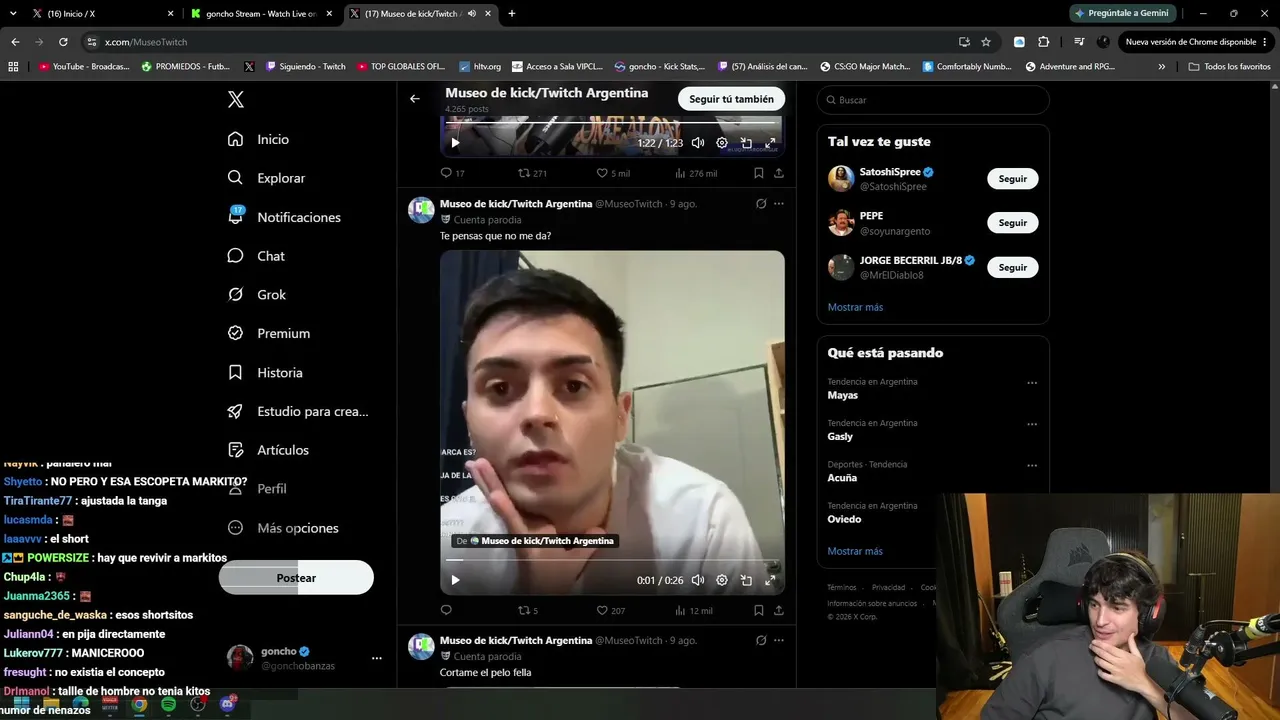Open options for the Acuña trend
1280x720 pixels.
(x=1032, y=466)
